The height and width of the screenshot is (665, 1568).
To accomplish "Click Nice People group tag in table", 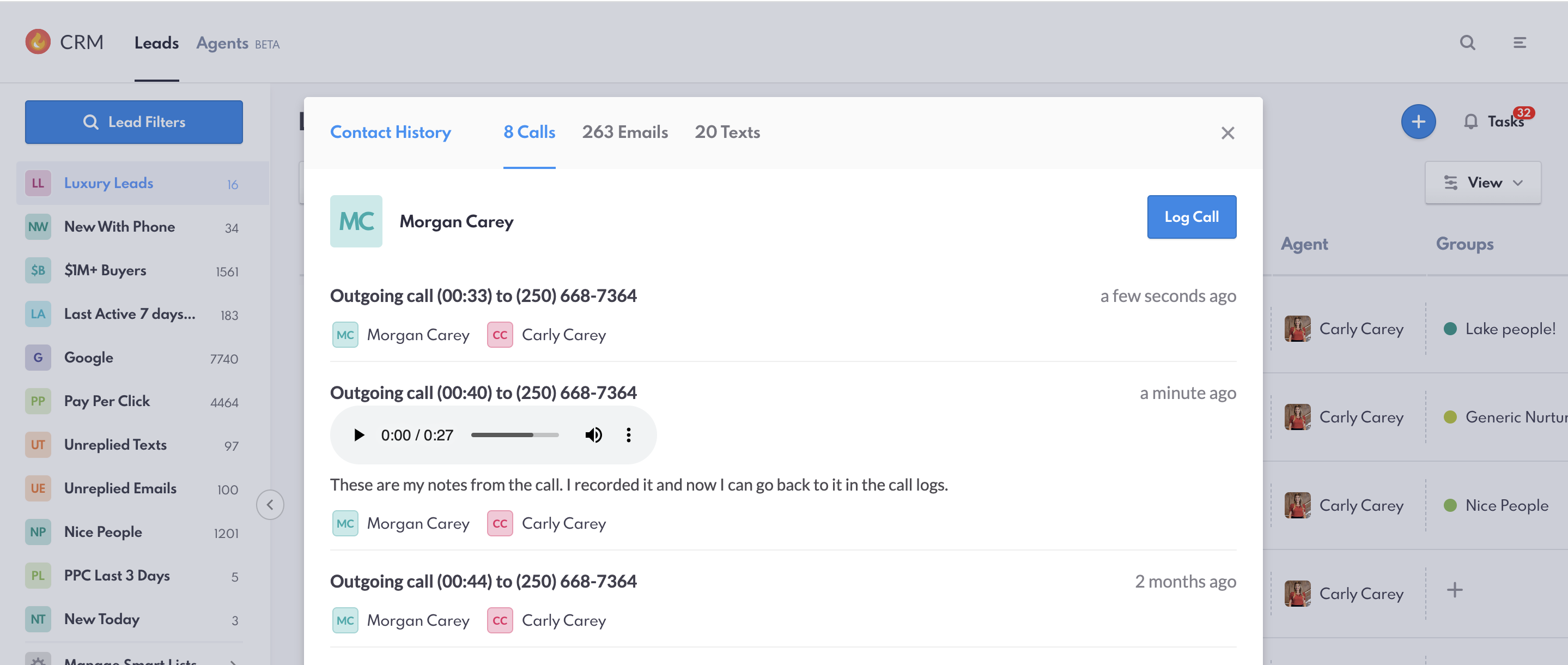I will (x=1496, y=505).
